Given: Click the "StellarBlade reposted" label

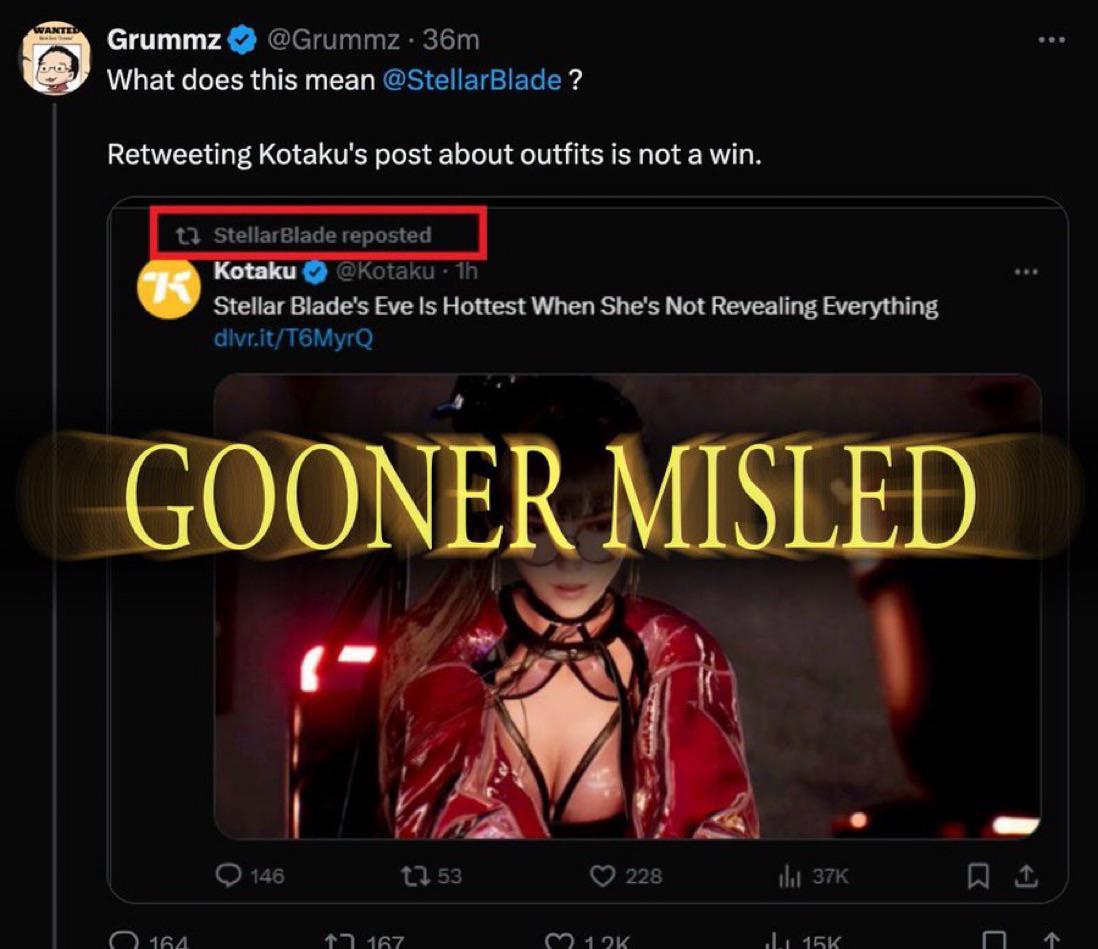Looking at the screenshot, I should 321,236.
